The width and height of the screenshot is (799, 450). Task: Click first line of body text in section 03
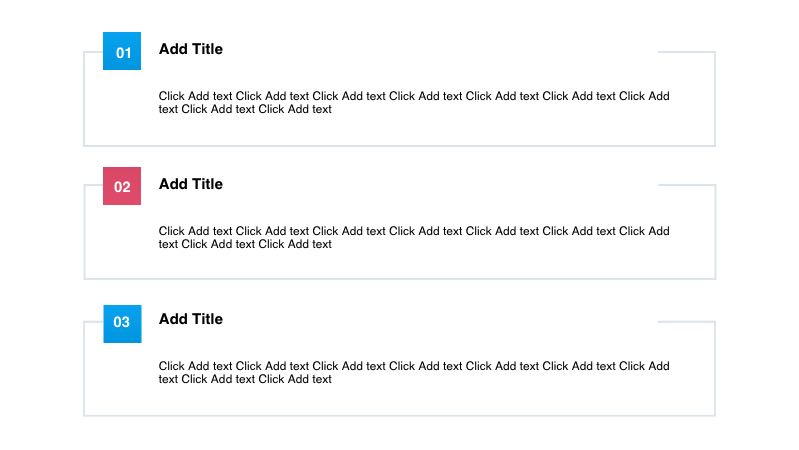(x=414, y=366)
